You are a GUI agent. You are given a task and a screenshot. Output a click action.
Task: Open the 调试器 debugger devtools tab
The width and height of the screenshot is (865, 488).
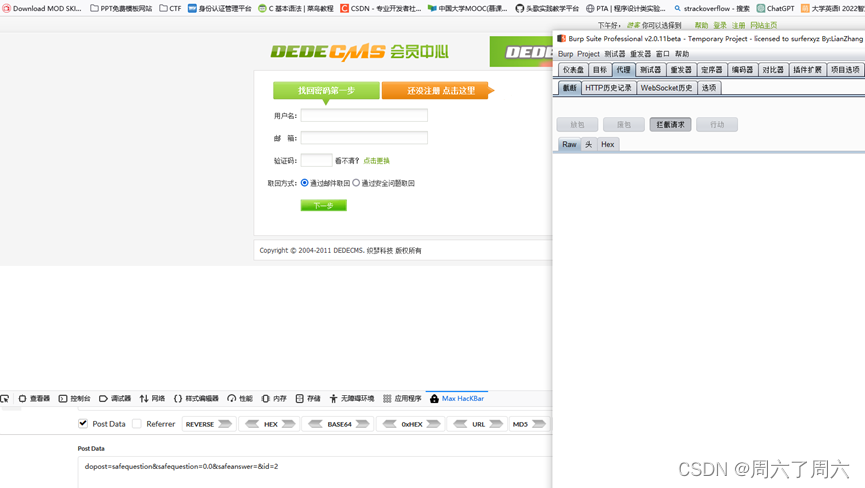[x=115, y=398]
